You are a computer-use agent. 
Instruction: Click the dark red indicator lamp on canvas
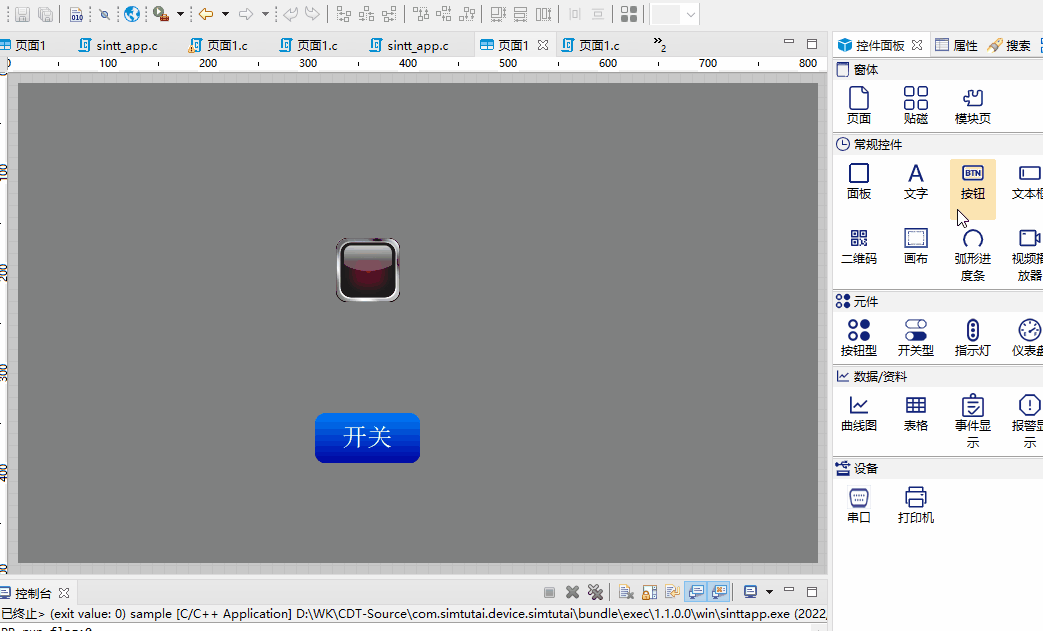[368, 270]
